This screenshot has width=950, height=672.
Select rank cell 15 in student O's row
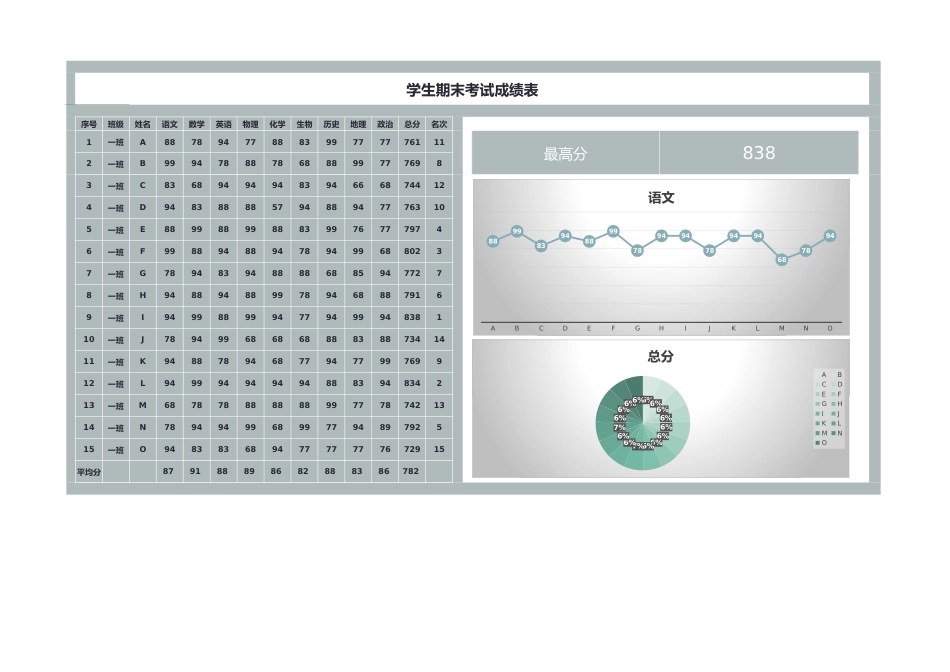[439, 450]
